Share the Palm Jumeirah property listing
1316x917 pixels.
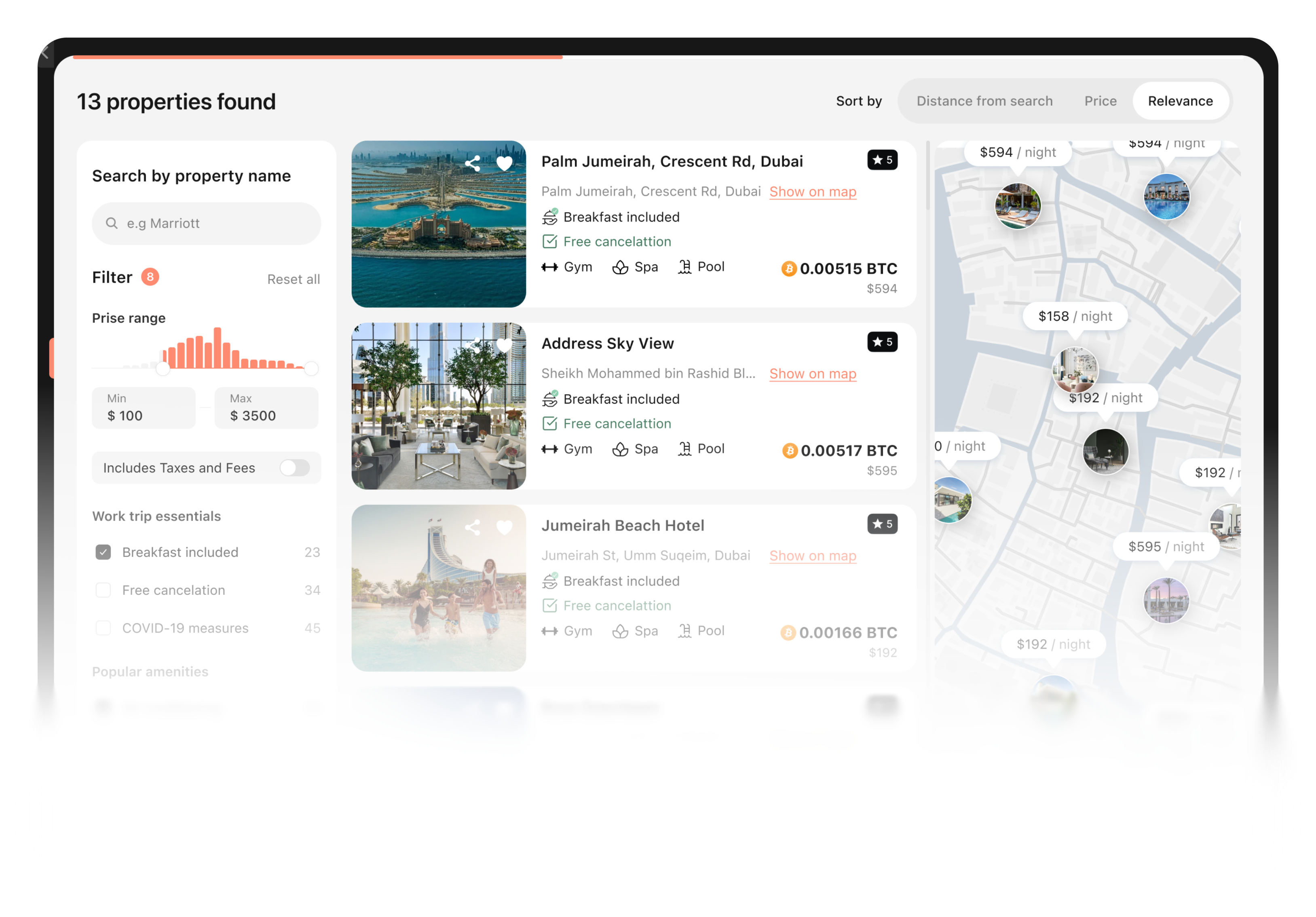click(x=473, y=163)
